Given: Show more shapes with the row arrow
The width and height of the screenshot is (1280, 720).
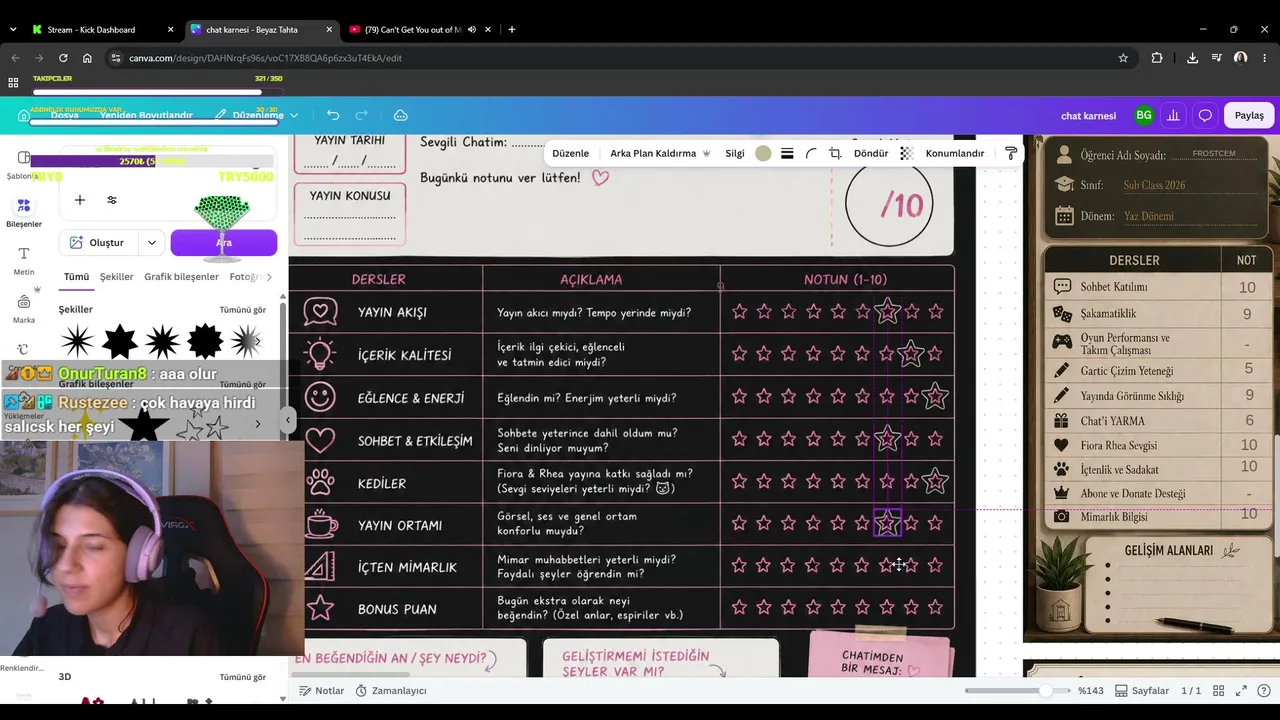Looking at the screenshot, I should click(258, 342).
